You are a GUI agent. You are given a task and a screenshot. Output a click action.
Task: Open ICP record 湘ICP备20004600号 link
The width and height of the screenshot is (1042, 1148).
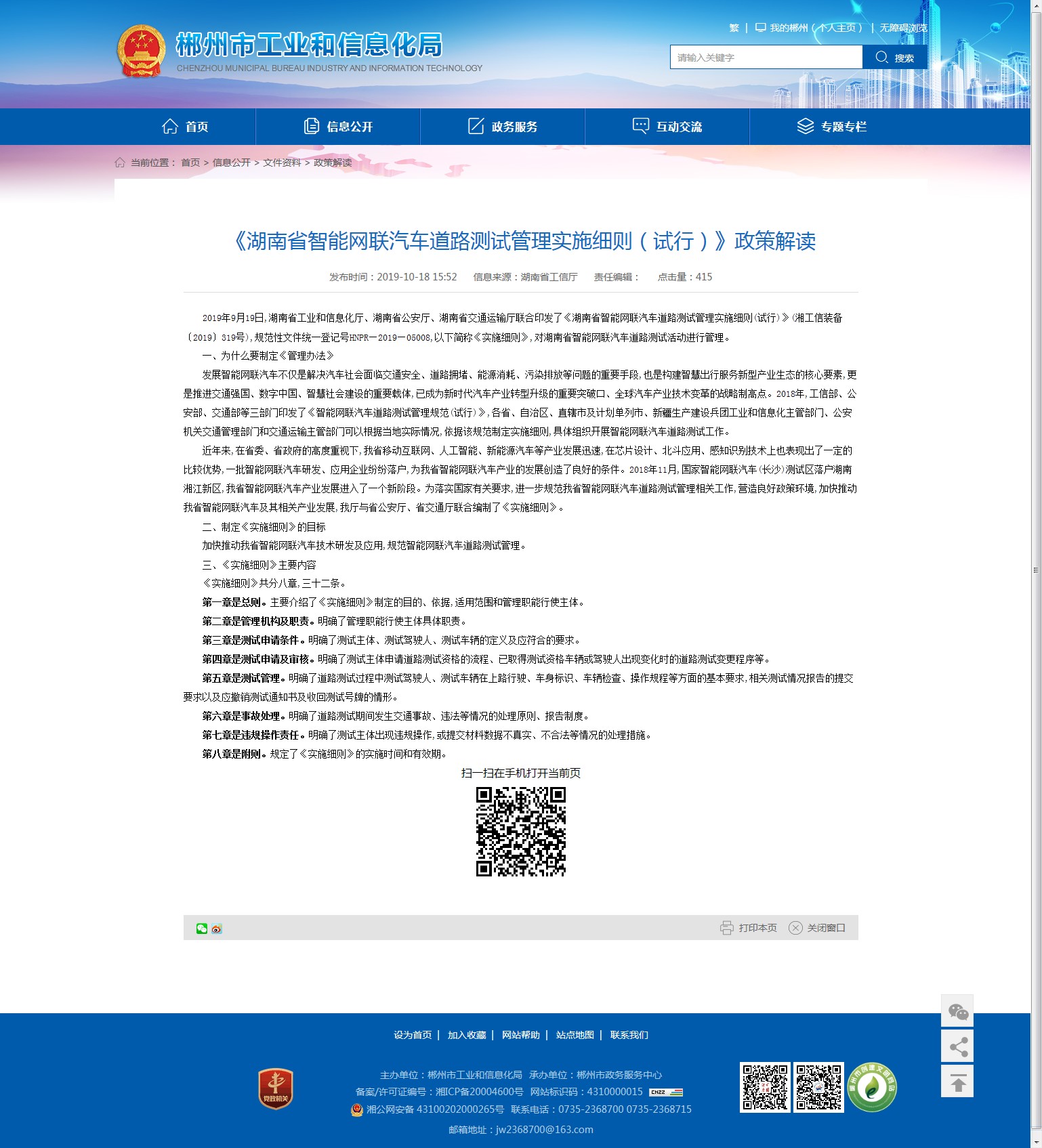point(480,1092)
